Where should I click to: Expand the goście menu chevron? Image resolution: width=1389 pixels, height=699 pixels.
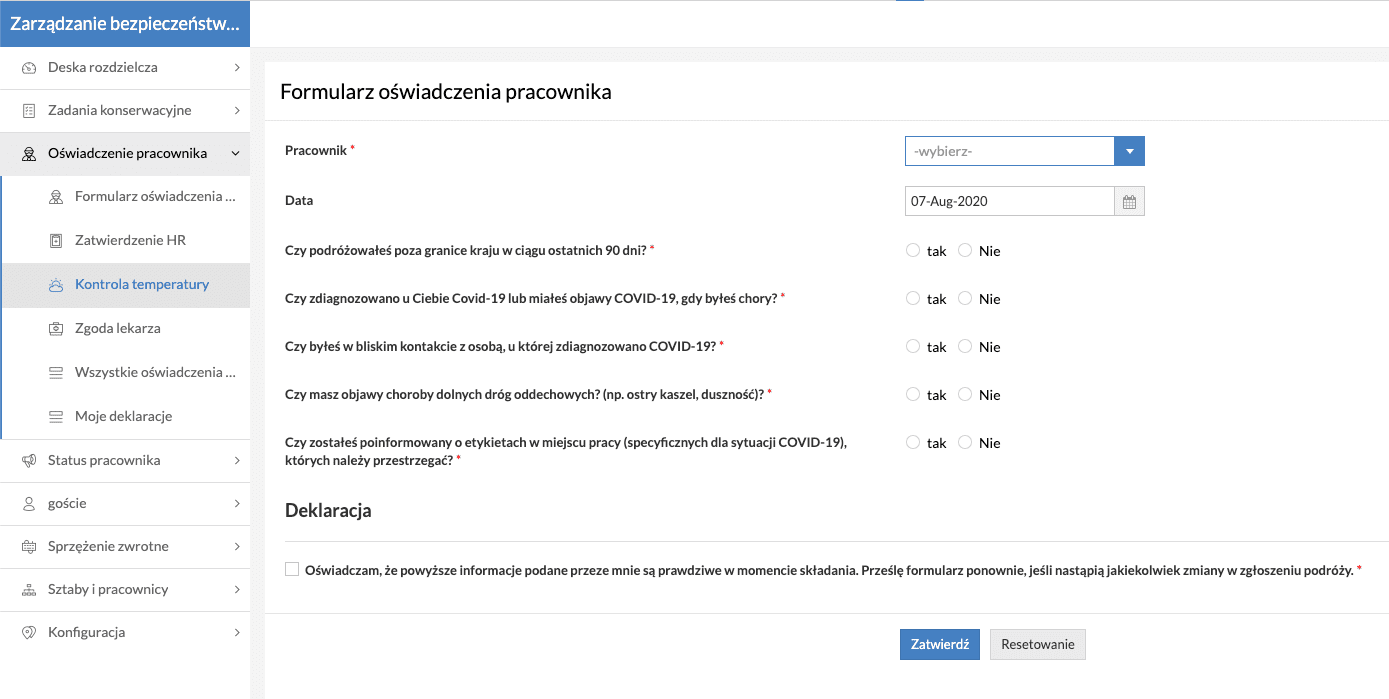click(x=236, y=504)
